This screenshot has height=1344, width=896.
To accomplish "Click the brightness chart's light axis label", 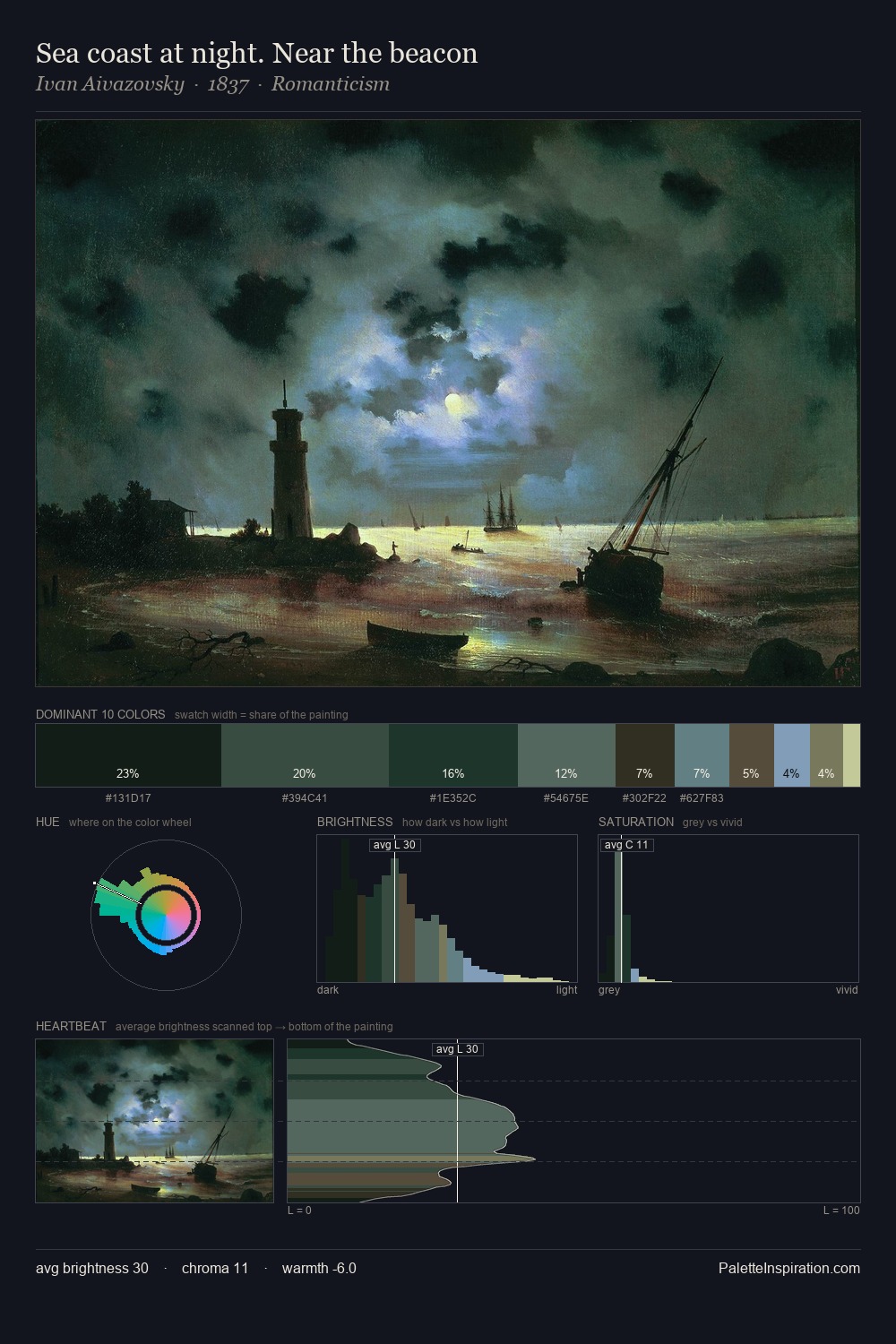I will (566, 990).
